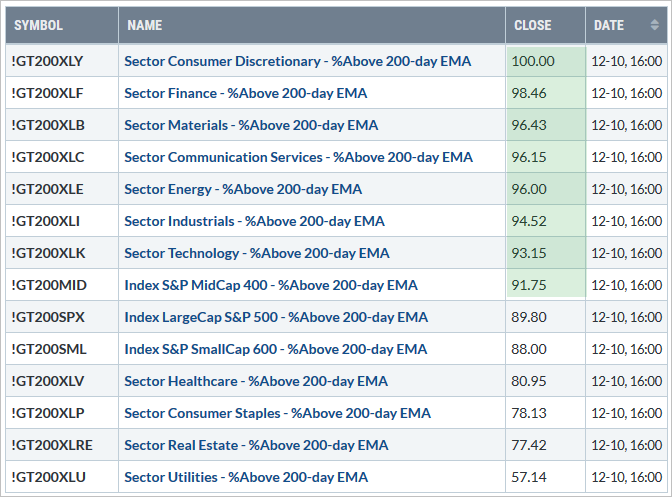Viewport: 672px width, 497px height.
Task: Open Sector Communication Services %Above 200-day EMA link
Action: 299,157
